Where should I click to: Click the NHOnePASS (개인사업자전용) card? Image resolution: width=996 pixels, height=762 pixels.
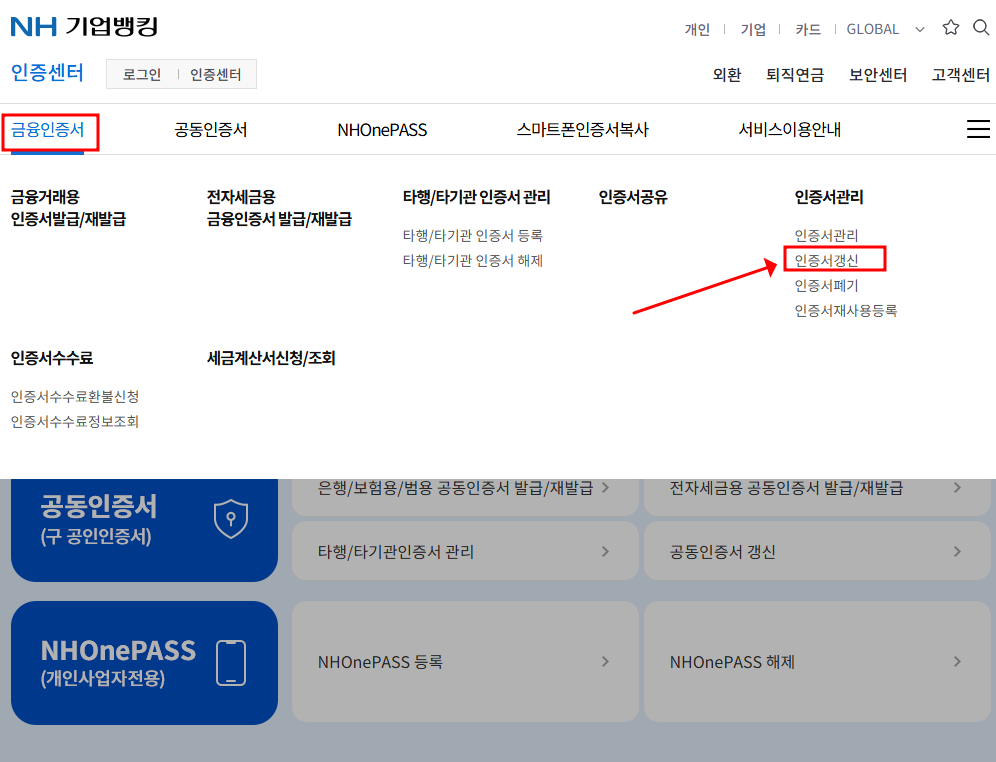pyautogui.click(x=144, y=663)
